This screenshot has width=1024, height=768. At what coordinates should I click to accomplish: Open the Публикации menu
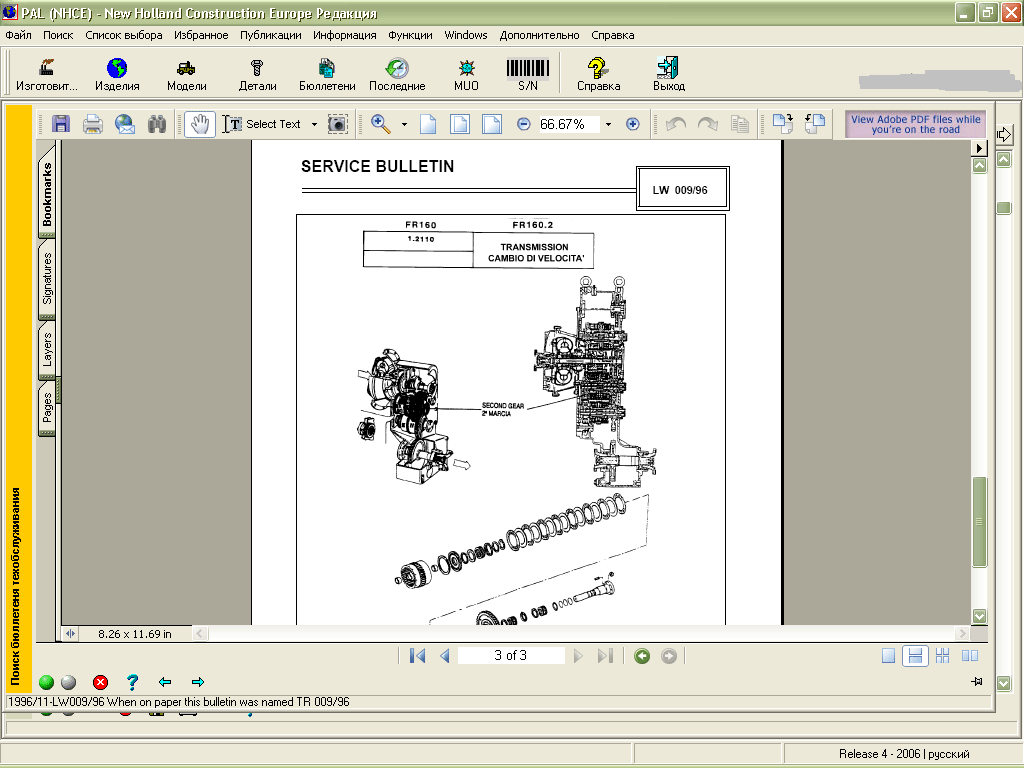click(270, 35)
